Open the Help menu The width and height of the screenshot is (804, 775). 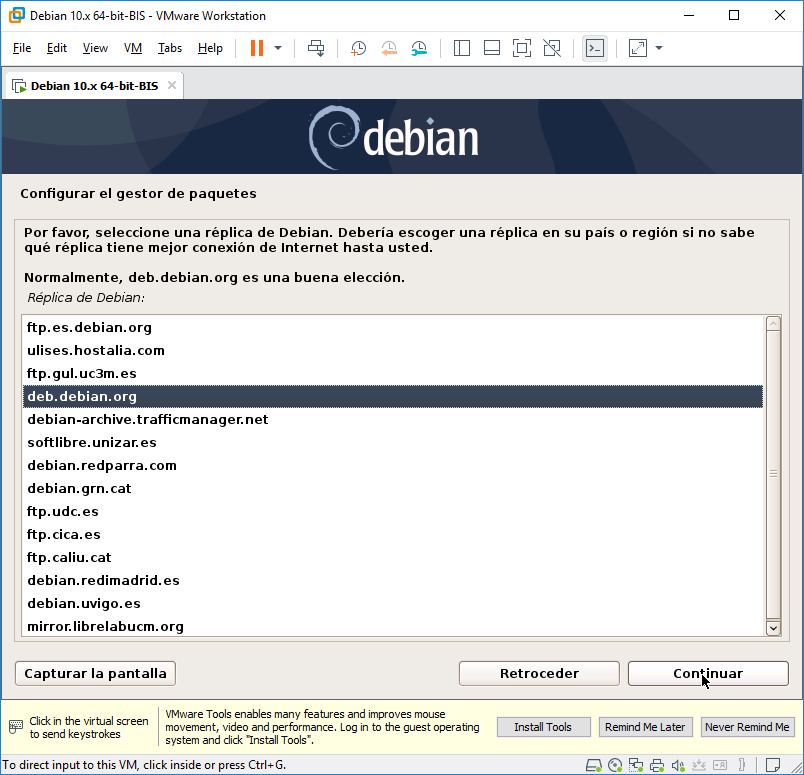click(210, 48)
